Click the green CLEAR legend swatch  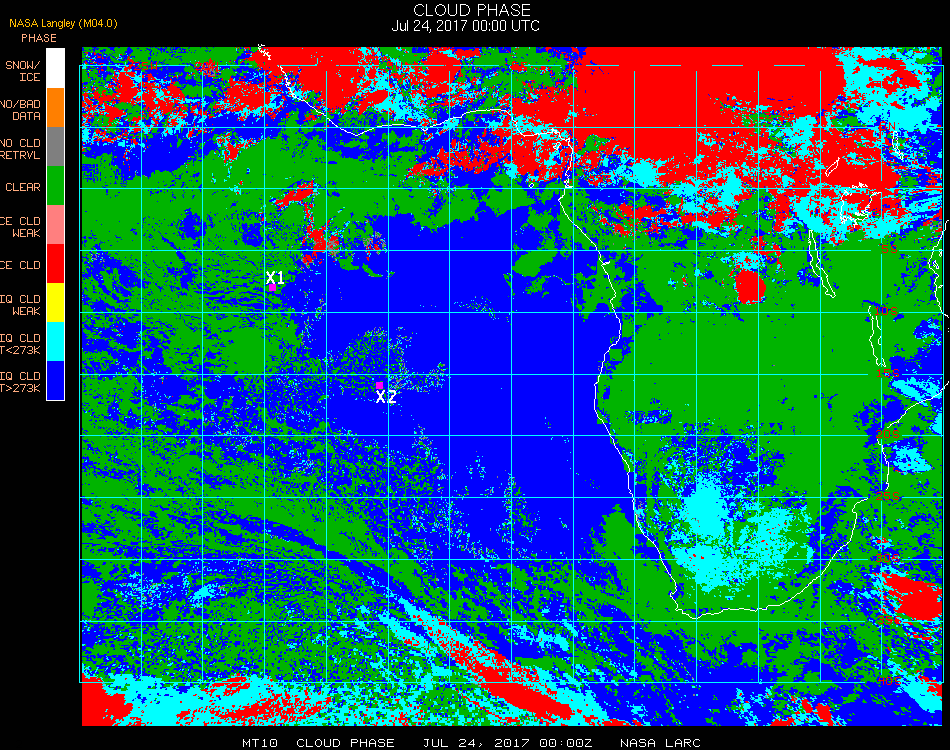pyautogui.click(x=55, y=185)
